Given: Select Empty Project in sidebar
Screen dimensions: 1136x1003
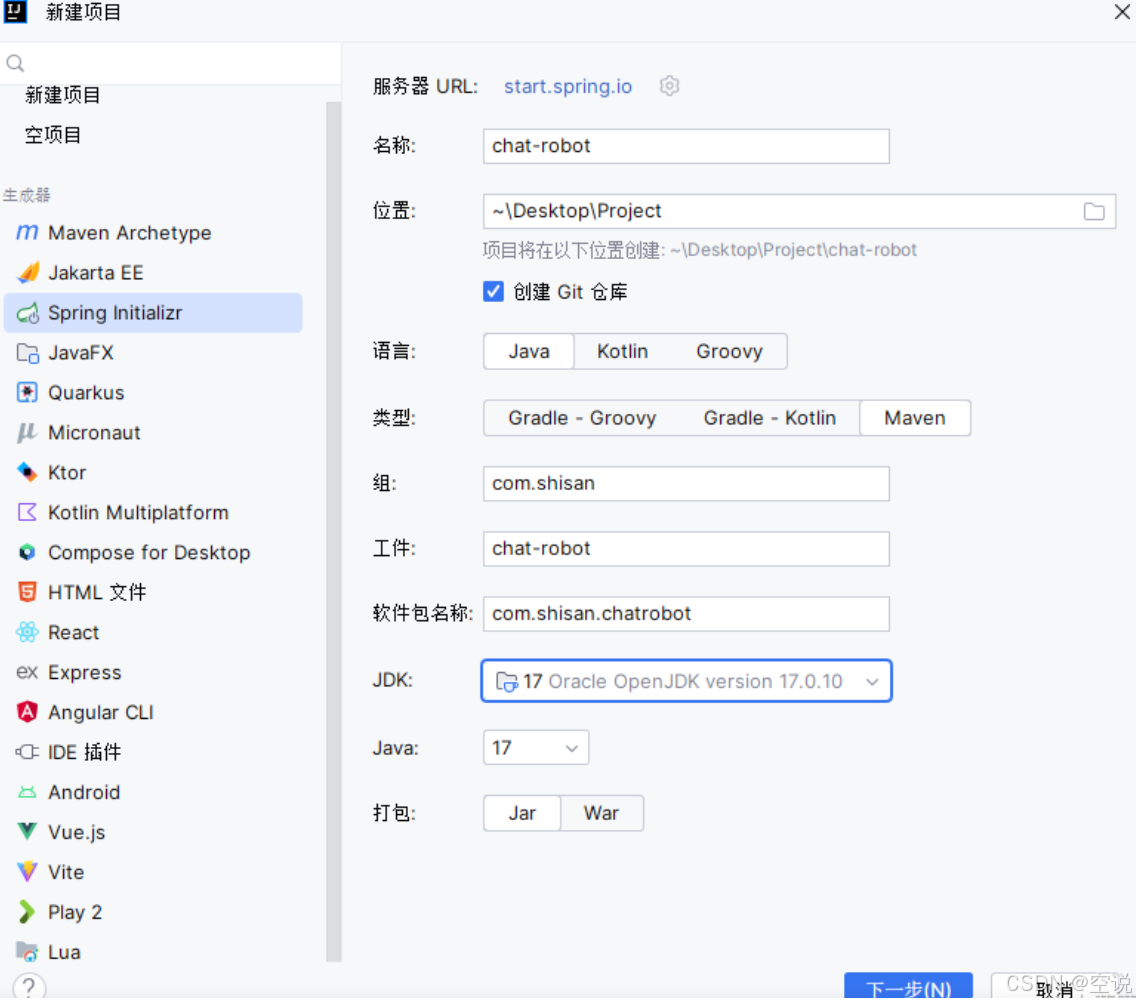Looking at the screenshot, I should [x=53, y=135].
